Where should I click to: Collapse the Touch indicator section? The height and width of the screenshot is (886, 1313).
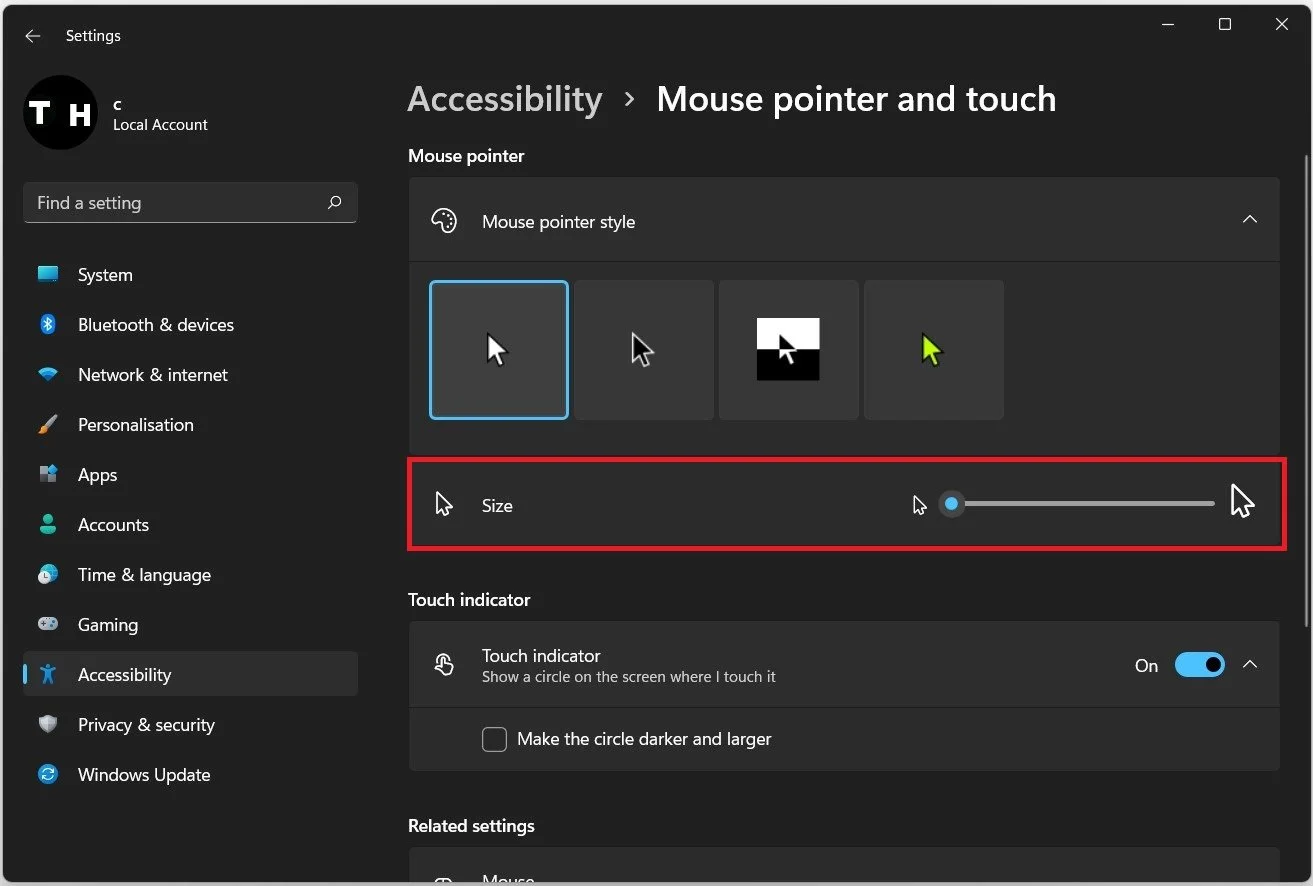[1249, 664]
